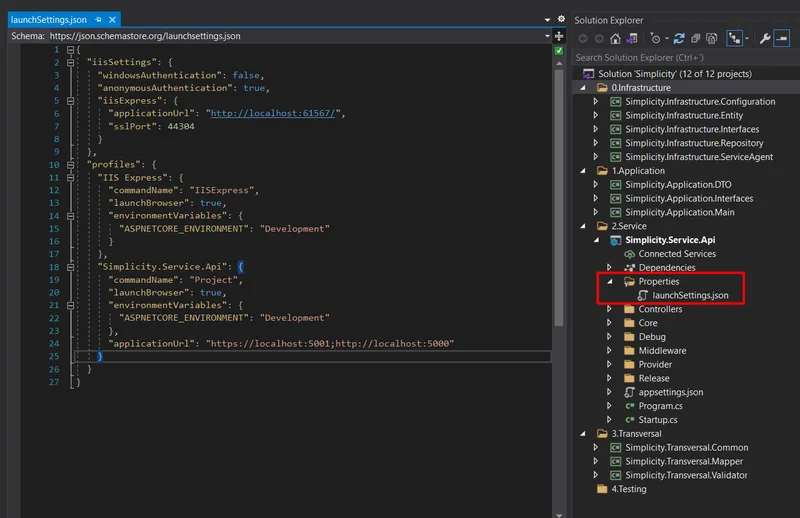Screen dimensions: 800x518
Task: Collapse the profiles block on line 10
Action: point(70,165)
